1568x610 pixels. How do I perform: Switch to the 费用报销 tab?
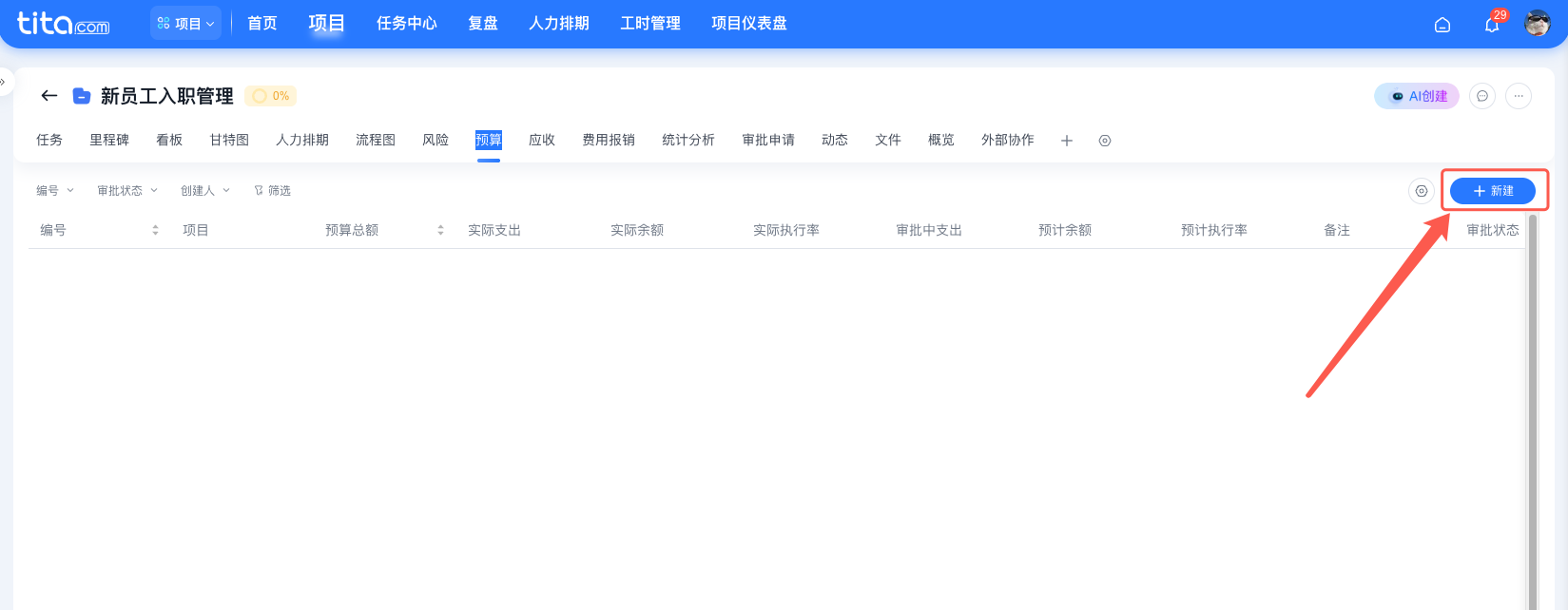(x=609, y=140)
